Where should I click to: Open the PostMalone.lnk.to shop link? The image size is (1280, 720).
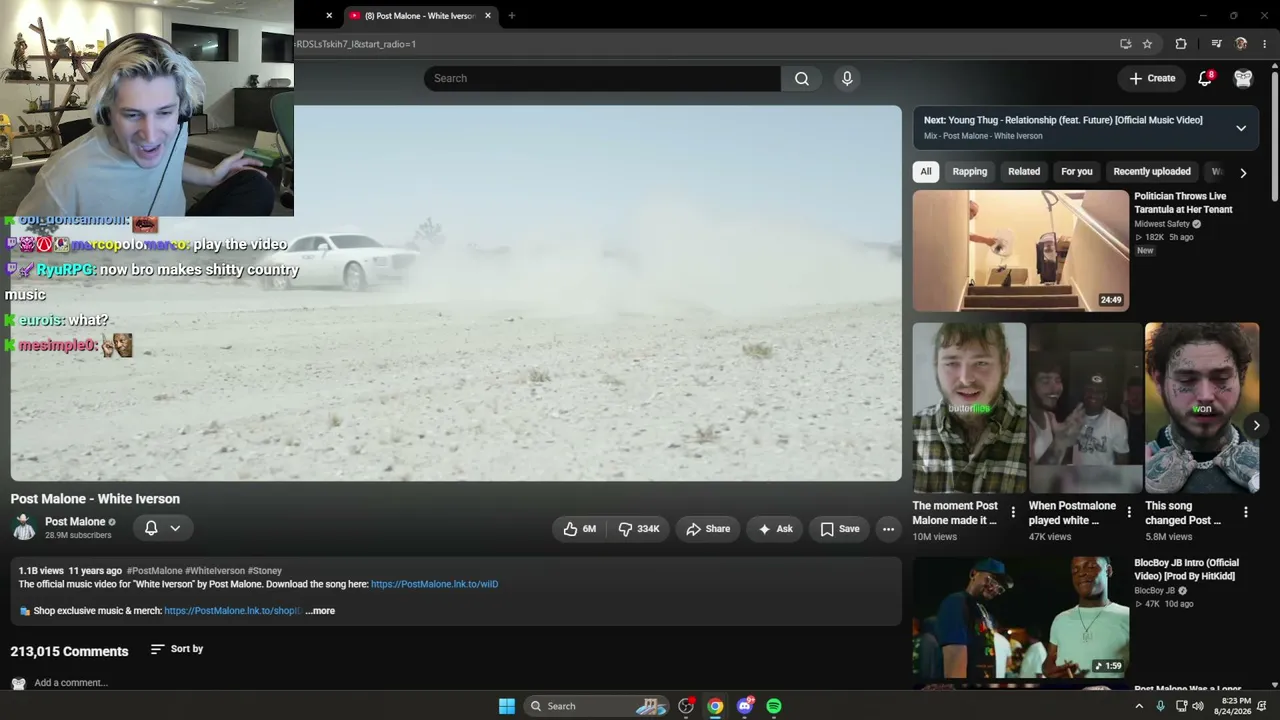click(x=232, y=611)
